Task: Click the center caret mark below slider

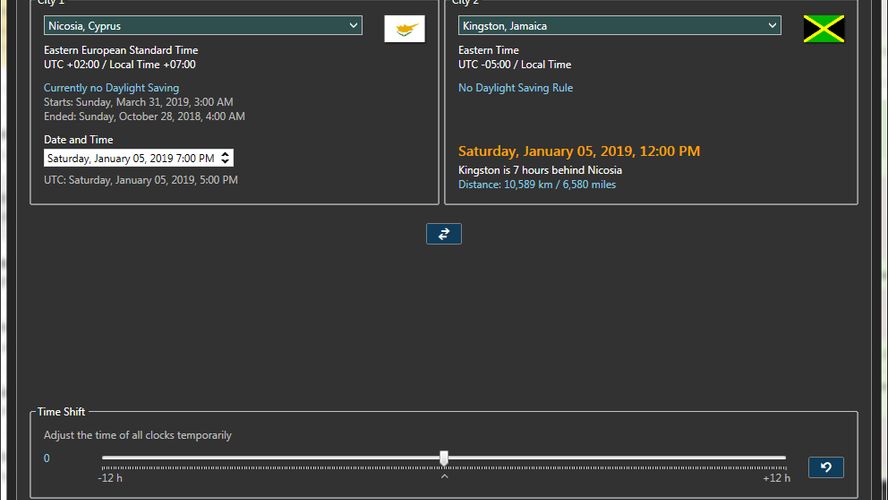Action: pyautogui.click(x=445, y=477)
